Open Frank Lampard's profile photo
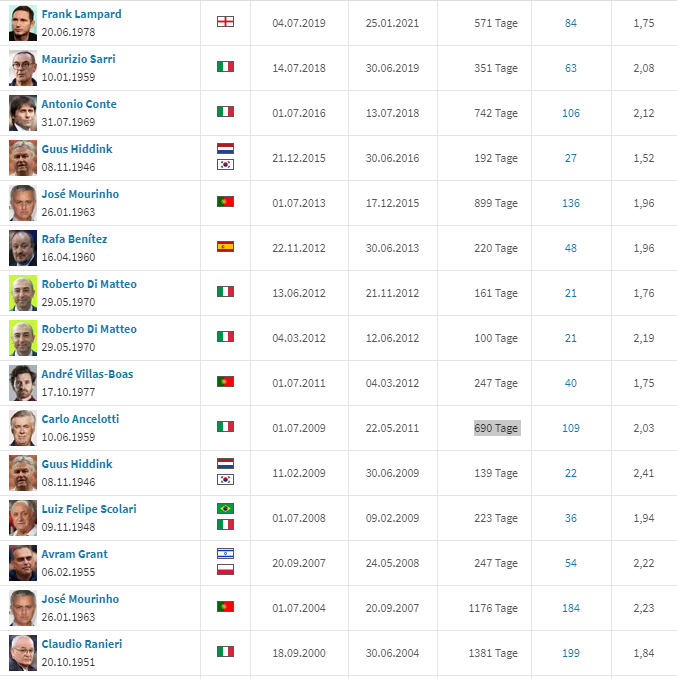 [x=23, y=23]
